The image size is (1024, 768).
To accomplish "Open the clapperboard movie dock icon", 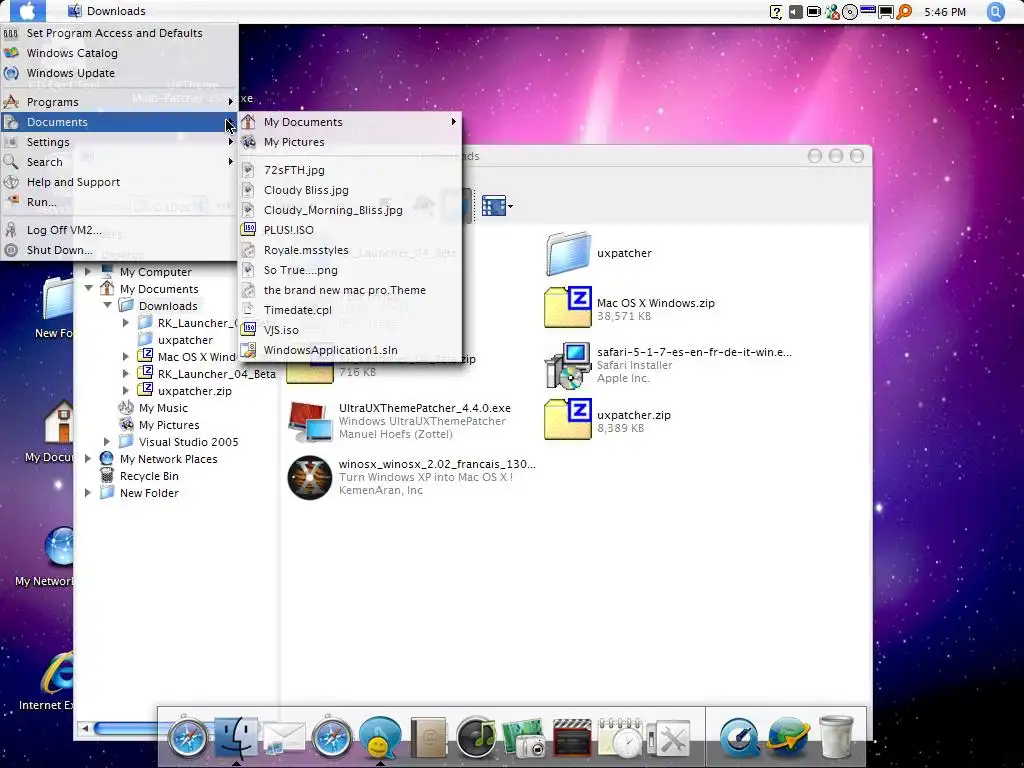I will [572, 738].
